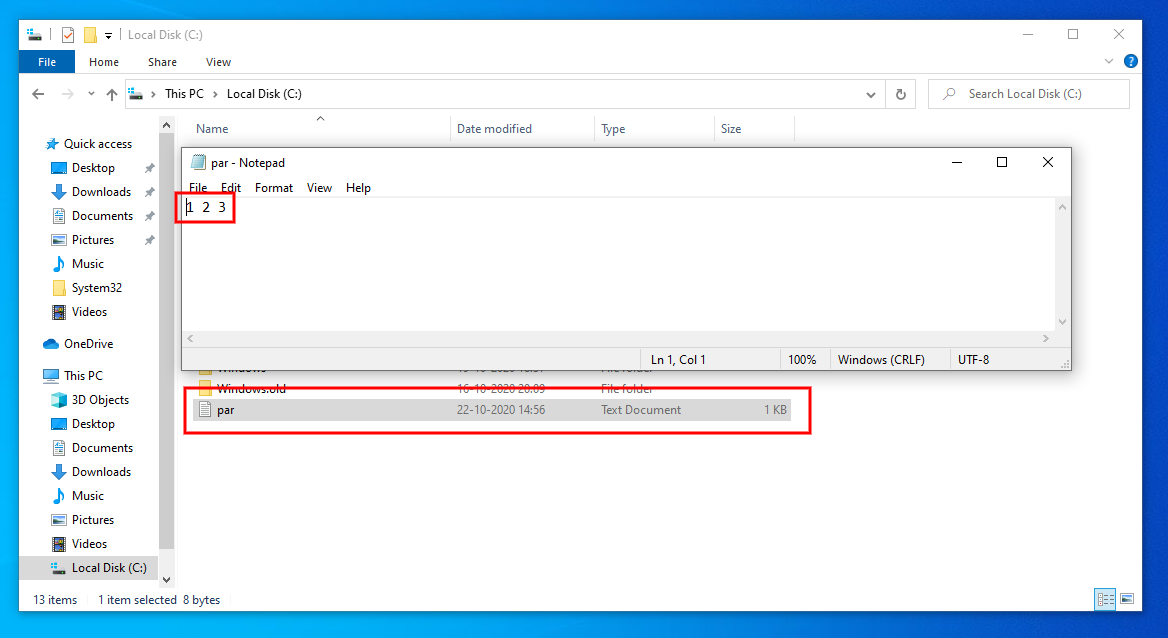
Task: Click the Refresh button beside the address bar
Action: 900,94
